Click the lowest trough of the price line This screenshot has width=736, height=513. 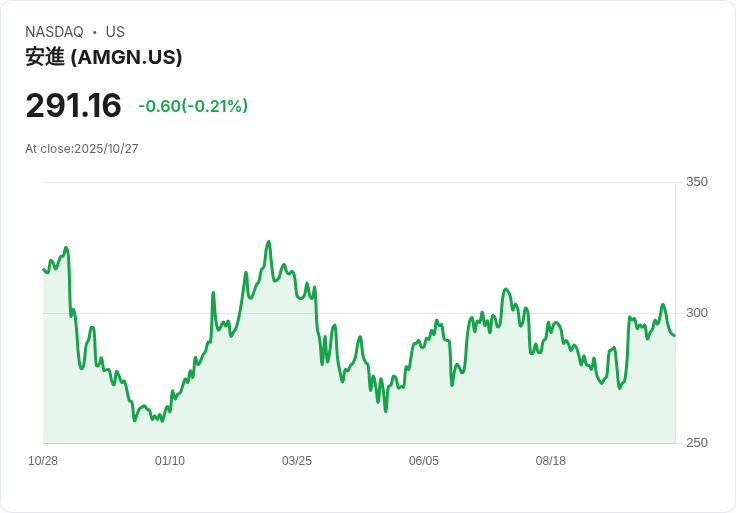tap(134, 420)
